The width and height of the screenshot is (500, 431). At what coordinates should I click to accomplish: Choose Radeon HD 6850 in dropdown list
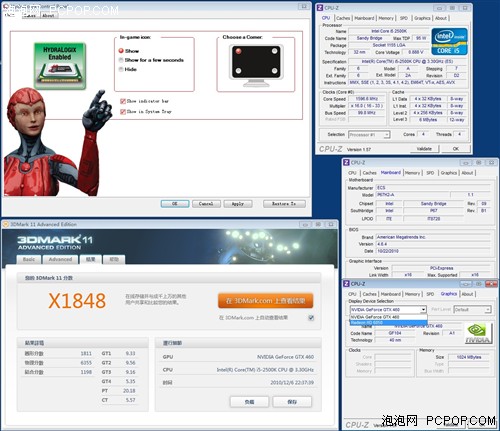pos(388,323)
